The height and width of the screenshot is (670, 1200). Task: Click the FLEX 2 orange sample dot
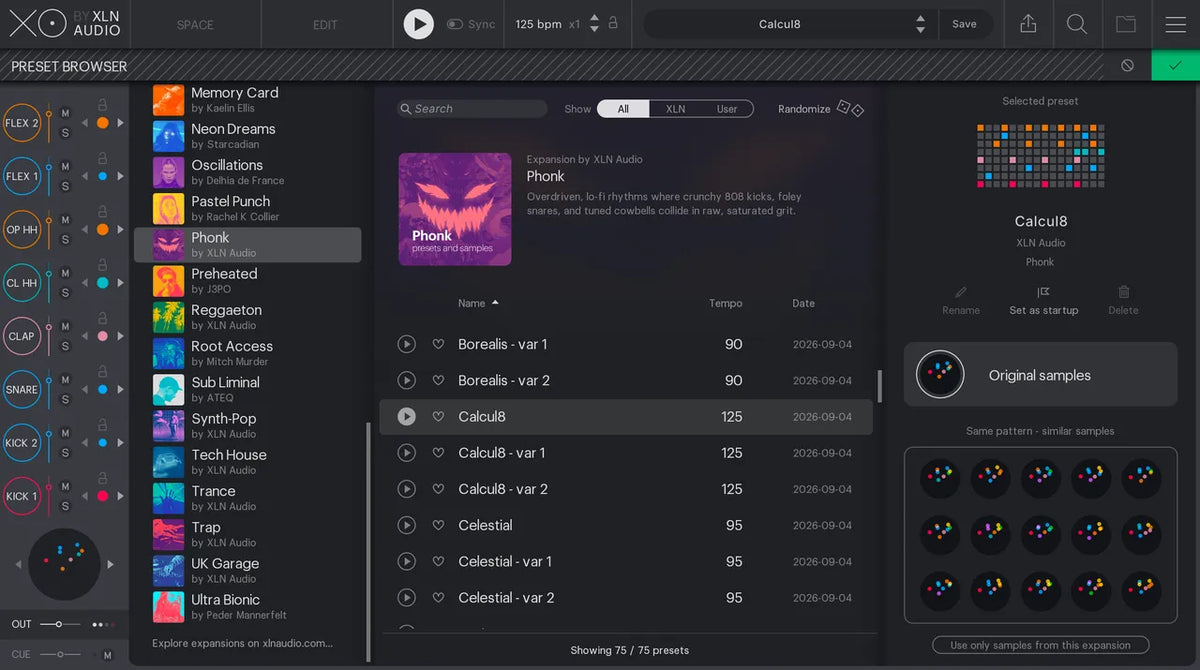(x=102, y=123)
